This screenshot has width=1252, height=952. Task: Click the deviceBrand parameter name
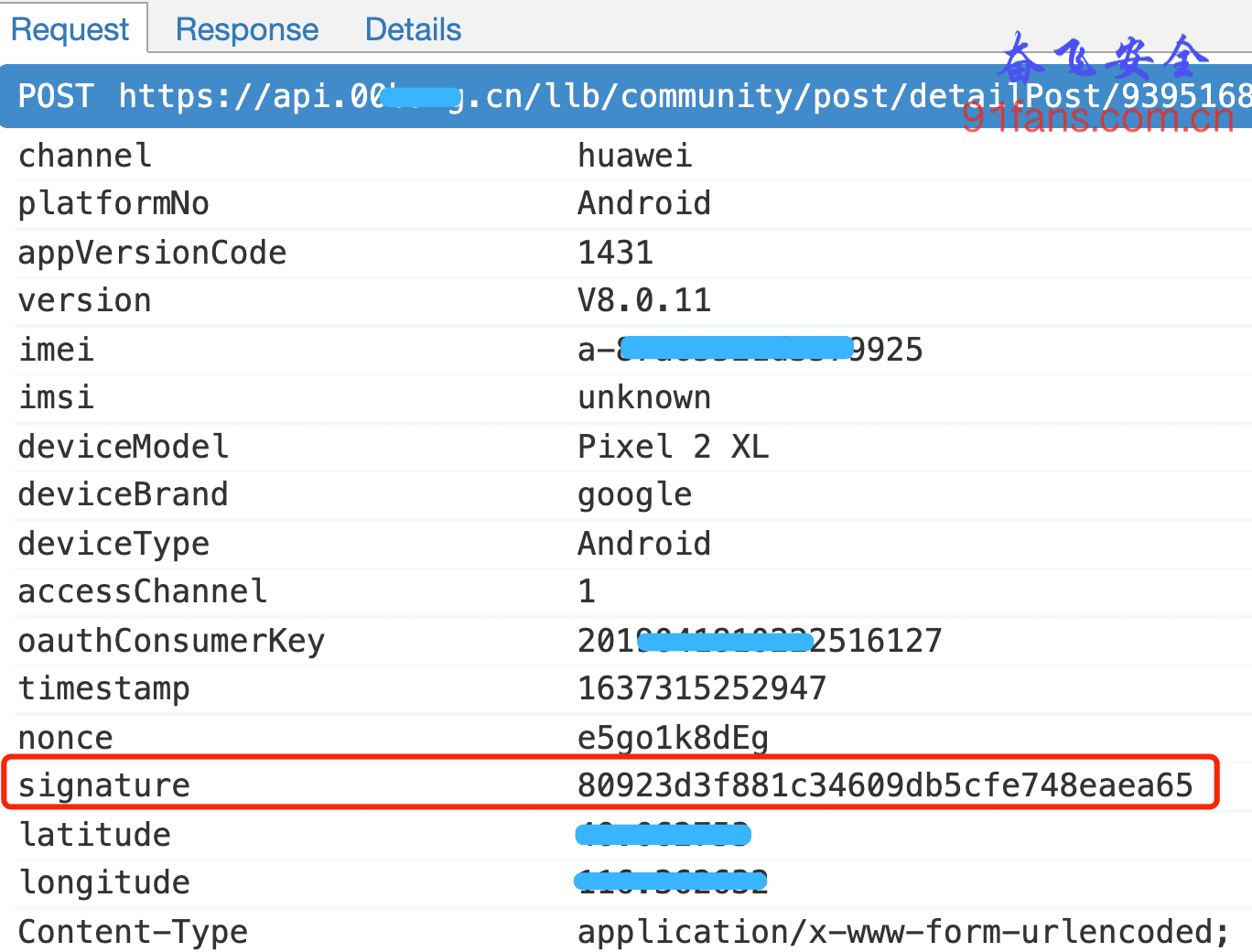click(x=124, y=494)
